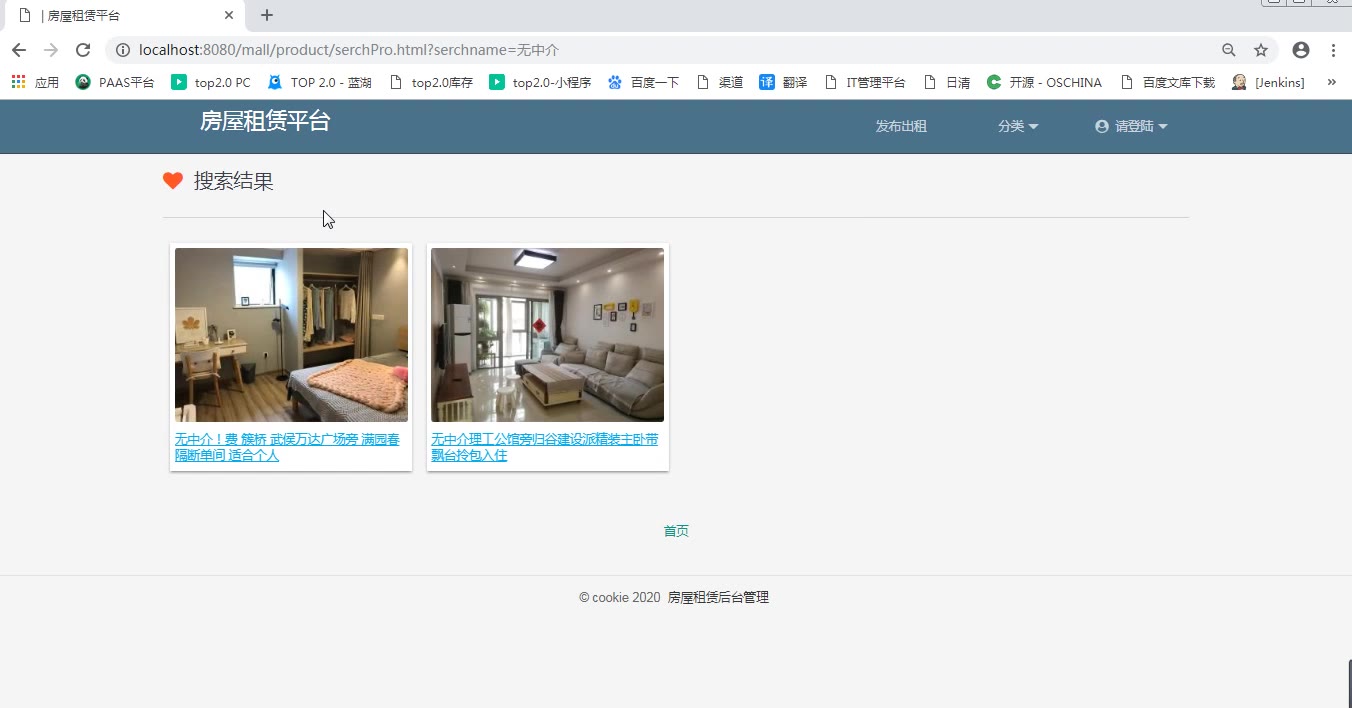
Task: Click the site info icon in address bar
Action: click(x=122, y=50)
